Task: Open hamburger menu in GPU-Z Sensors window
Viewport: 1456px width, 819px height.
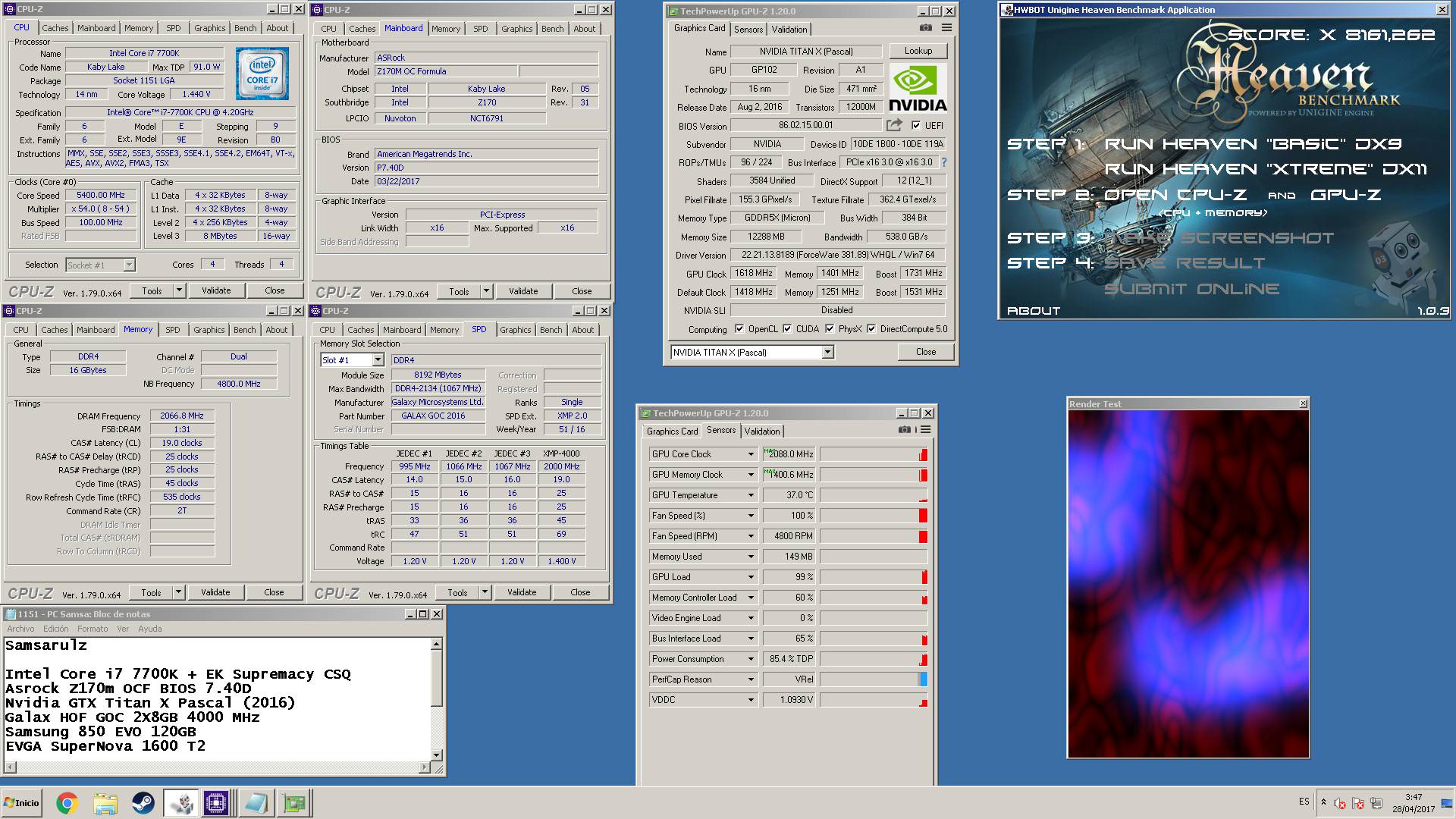Action: 925,429
